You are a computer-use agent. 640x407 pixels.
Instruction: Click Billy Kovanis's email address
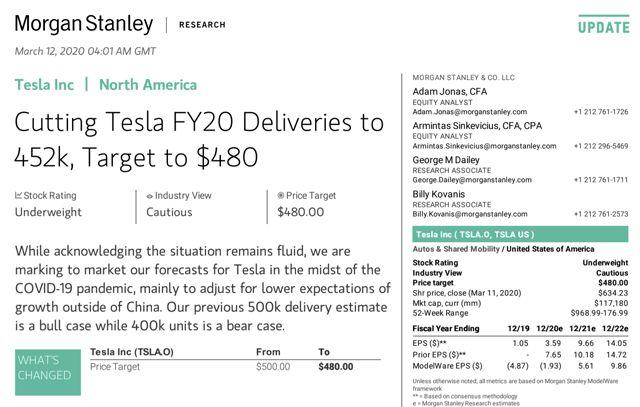point(470,214)
